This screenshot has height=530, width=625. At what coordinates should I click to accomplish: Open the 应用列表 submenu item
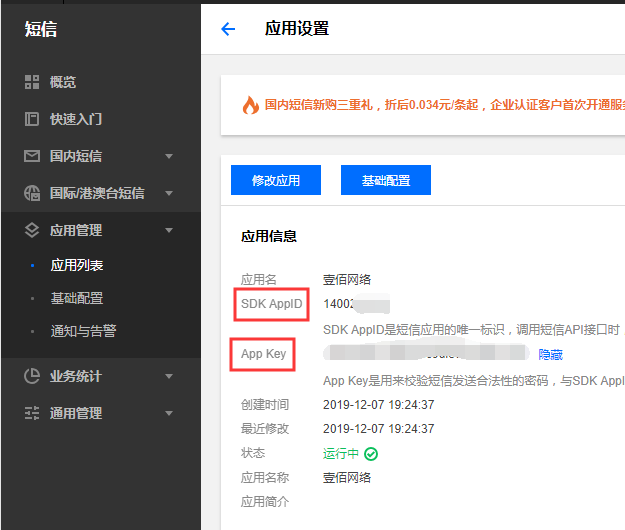(77, 265)
